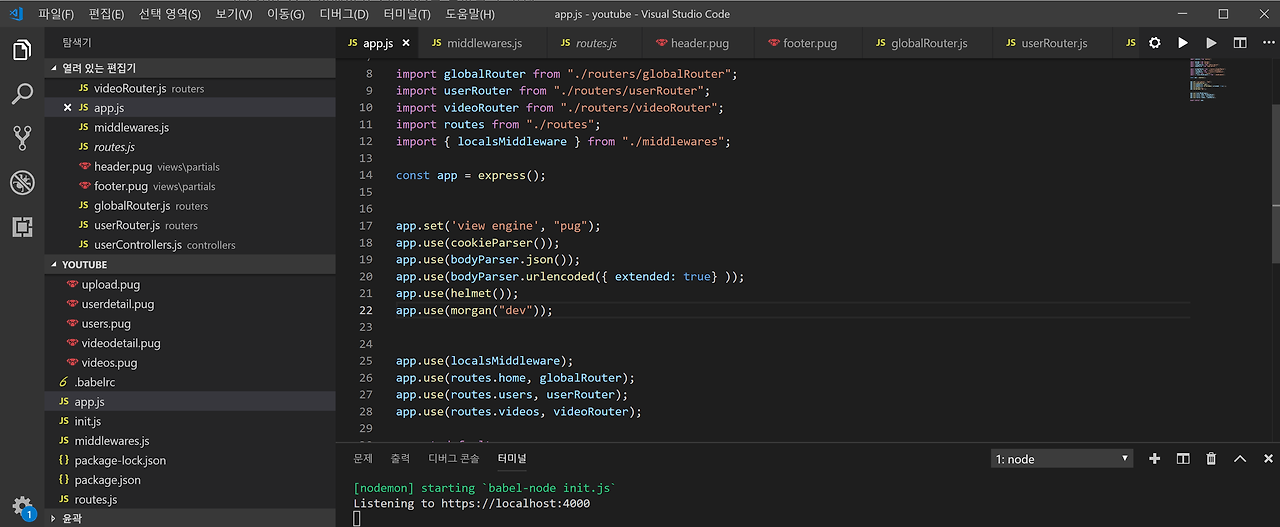Viewport: 1280px width, 527px height.
Task: Close app.js in the open editors list
Action: click(68, 108)
